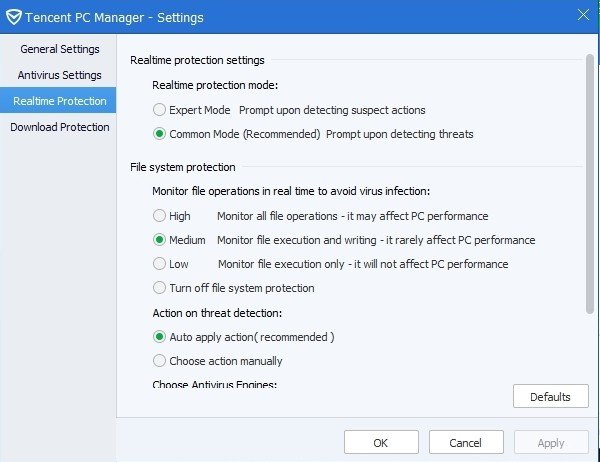Viewport: 600px width, 462px height.
Task: Select Realtime Protection in sidebar
Action: click(58, 101)
